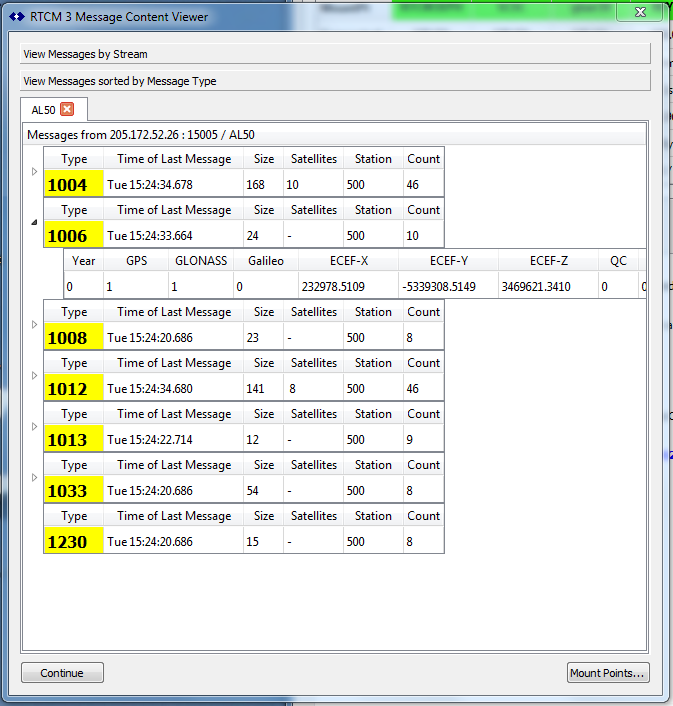Expand message type 1004 row
This screenshot has height=706, width=673.
pyautogui.click(x=35, y=172)
